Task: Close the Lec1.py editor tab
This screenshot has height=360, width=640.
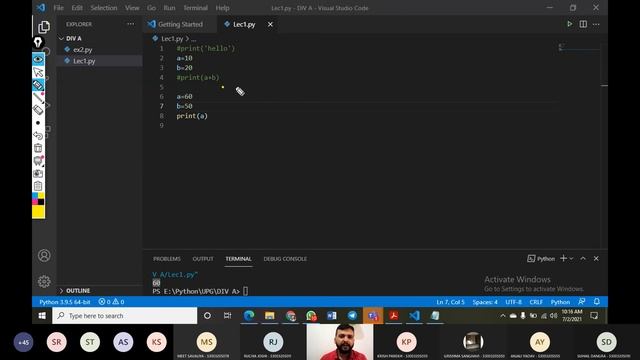Action: (x=270, y=24)
